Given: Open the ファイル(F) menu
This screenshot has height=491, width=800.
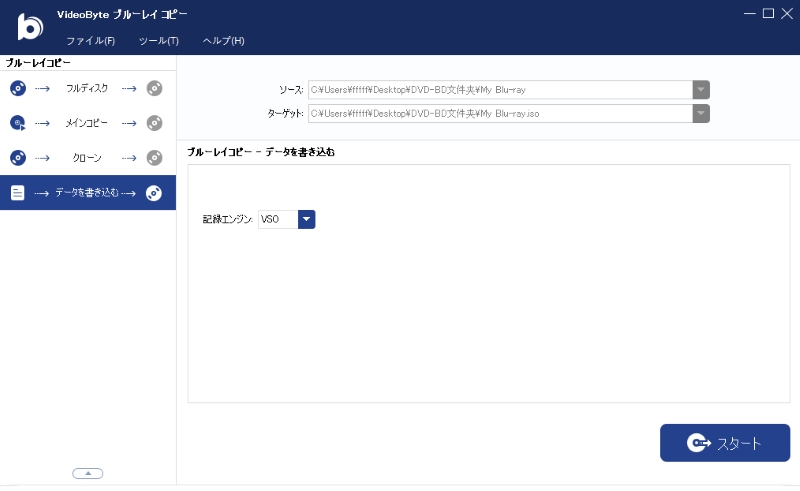Looking at the screenshot, I should point(90,41).
